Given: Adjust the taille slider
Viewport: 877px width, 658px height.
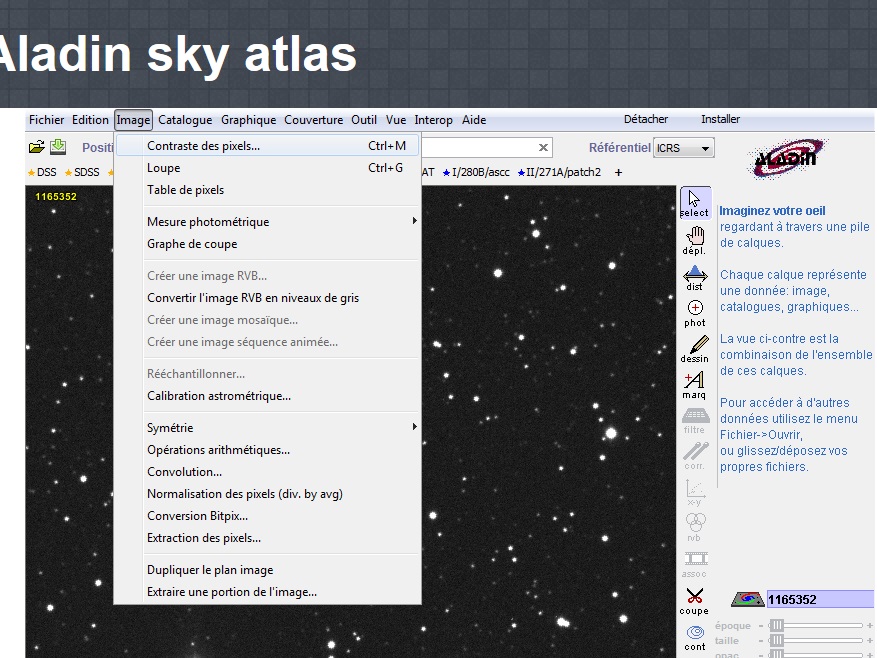Looking at the screenshot, I should pos(814,640).
